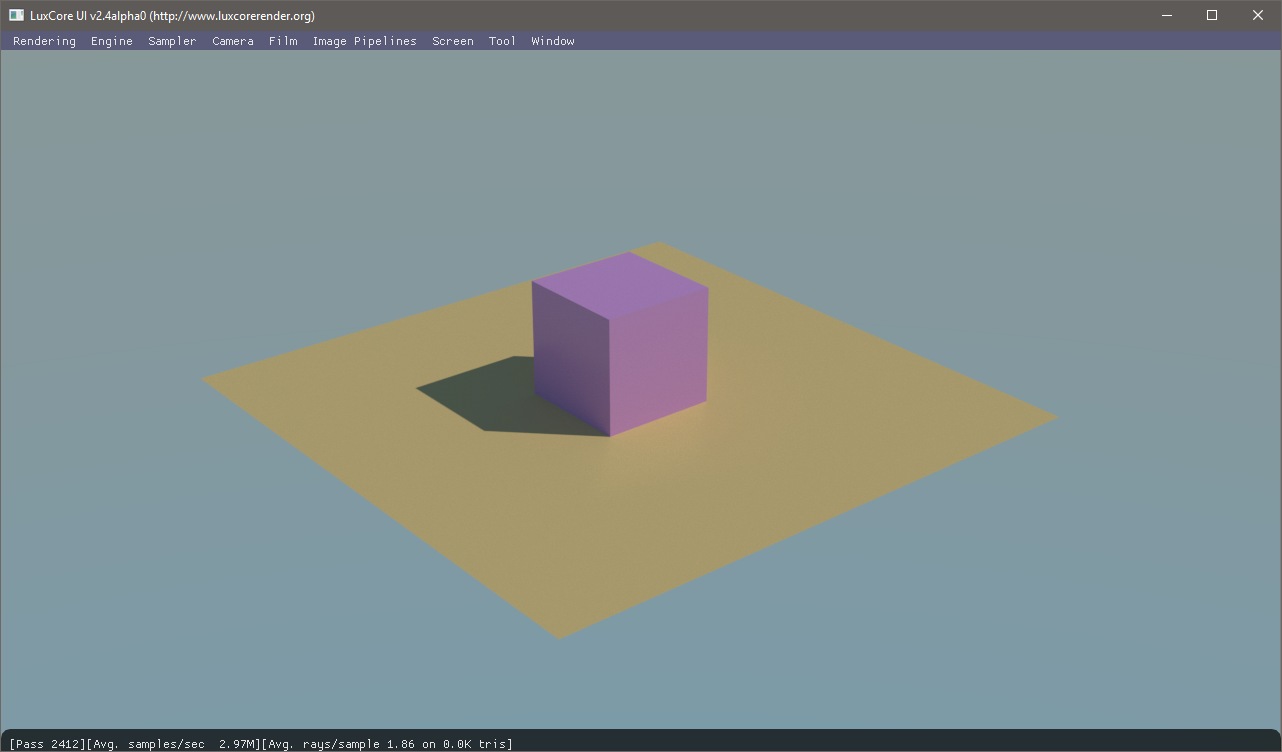The height and width of the screenshot is (752, 1282).
Task: Click the LuxCore app icon in title bar
Action: pos(16,15)
